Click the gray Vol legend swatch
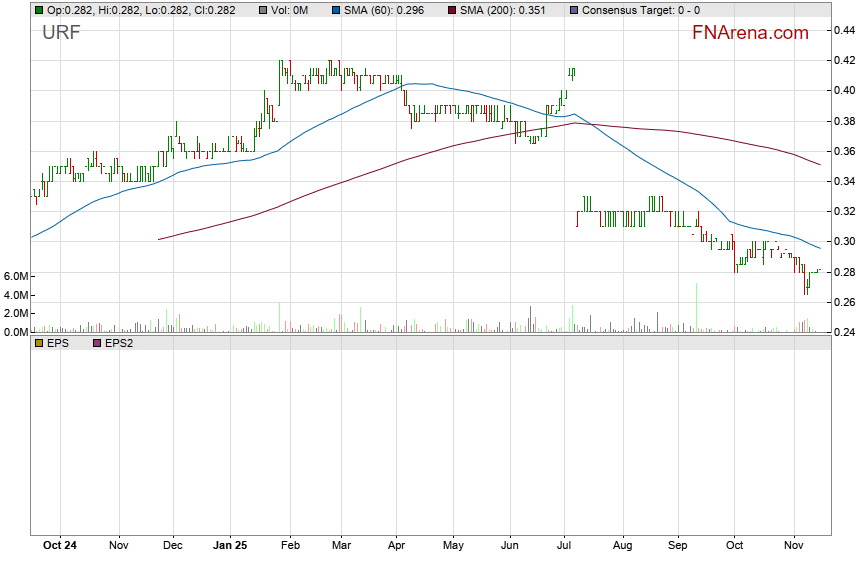859x566 pixels. 263,10
